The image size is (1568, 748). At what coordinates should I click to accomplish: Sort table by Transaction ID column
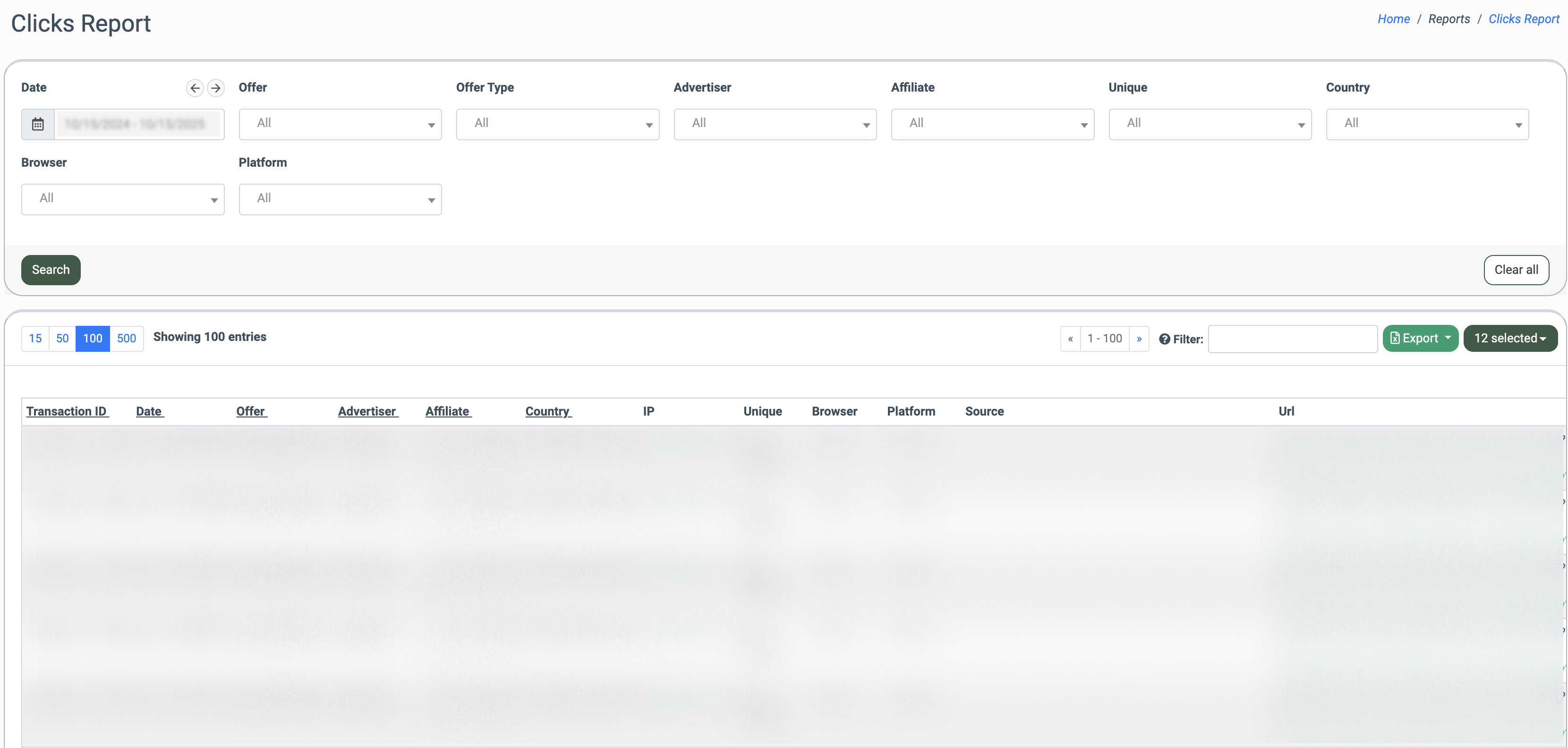pos(67,411)
